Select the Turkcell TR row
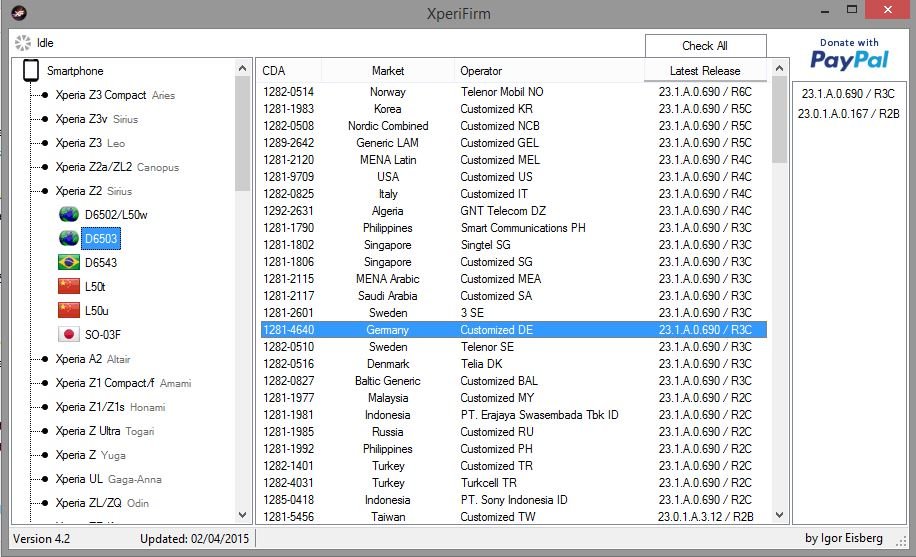The image size is (916, 557). [x=513, y=483]
